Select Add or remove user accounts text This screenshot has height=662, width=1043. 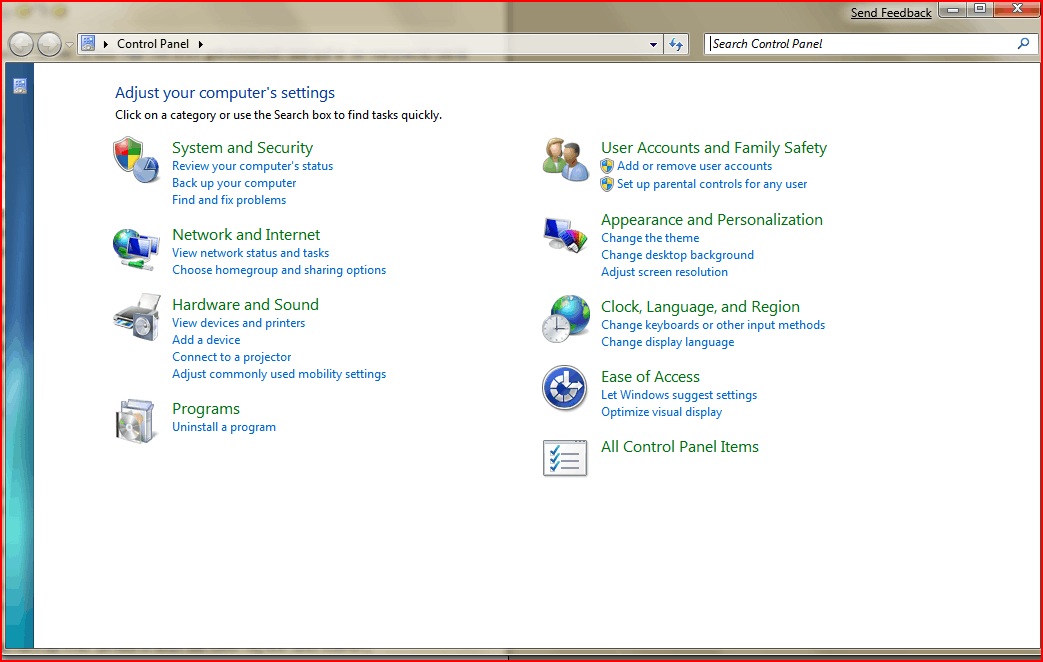pyautogui.click(x=694, y=166)
